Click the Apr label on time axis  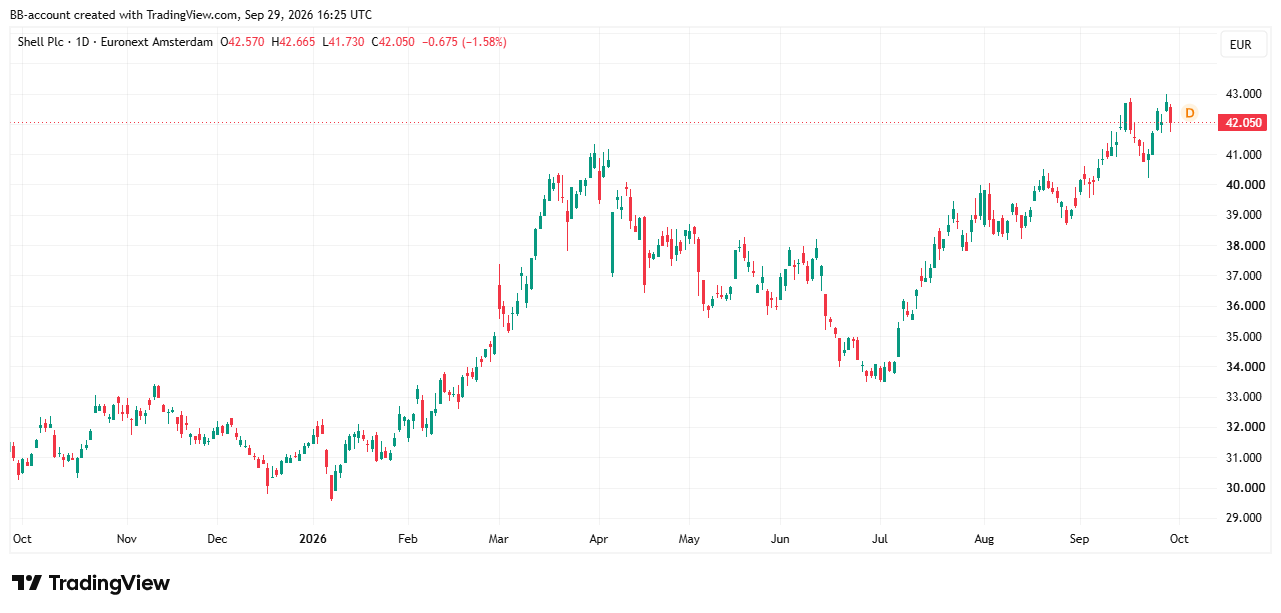click(x=598, y=539)
